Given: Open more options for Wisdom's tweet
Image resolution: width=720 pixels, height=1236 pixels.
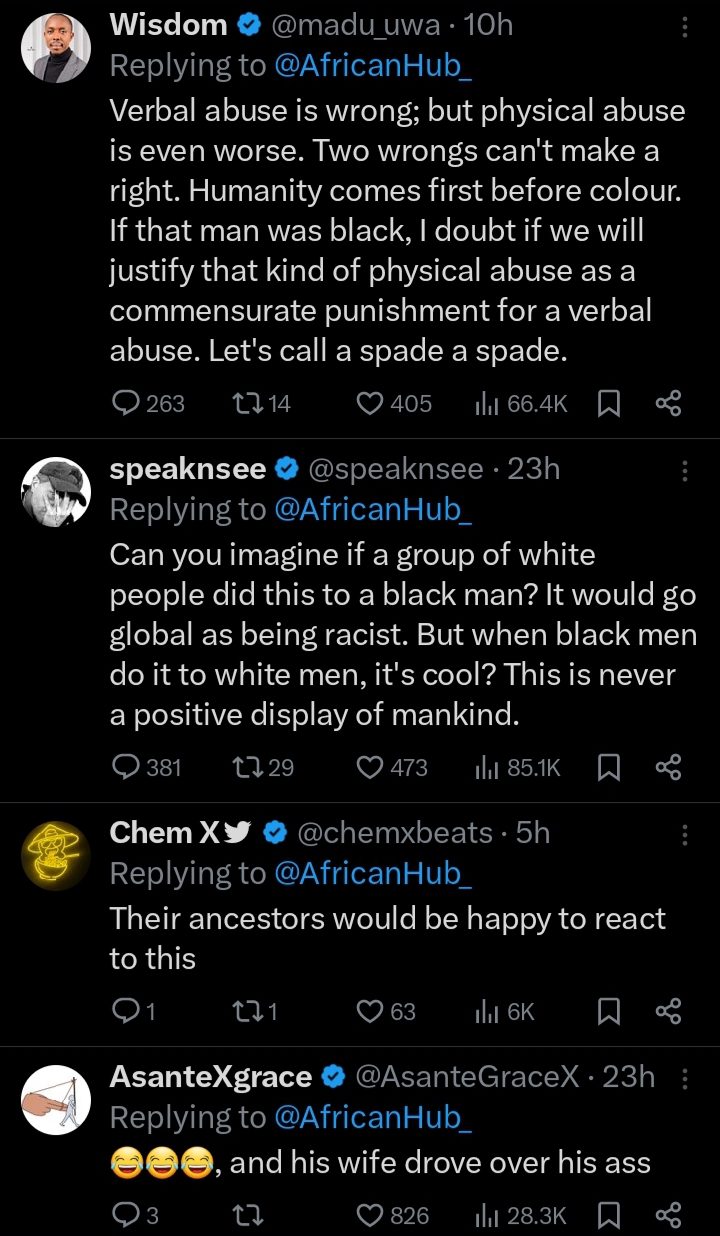Looking at the screenshot, I should (685, 25).
